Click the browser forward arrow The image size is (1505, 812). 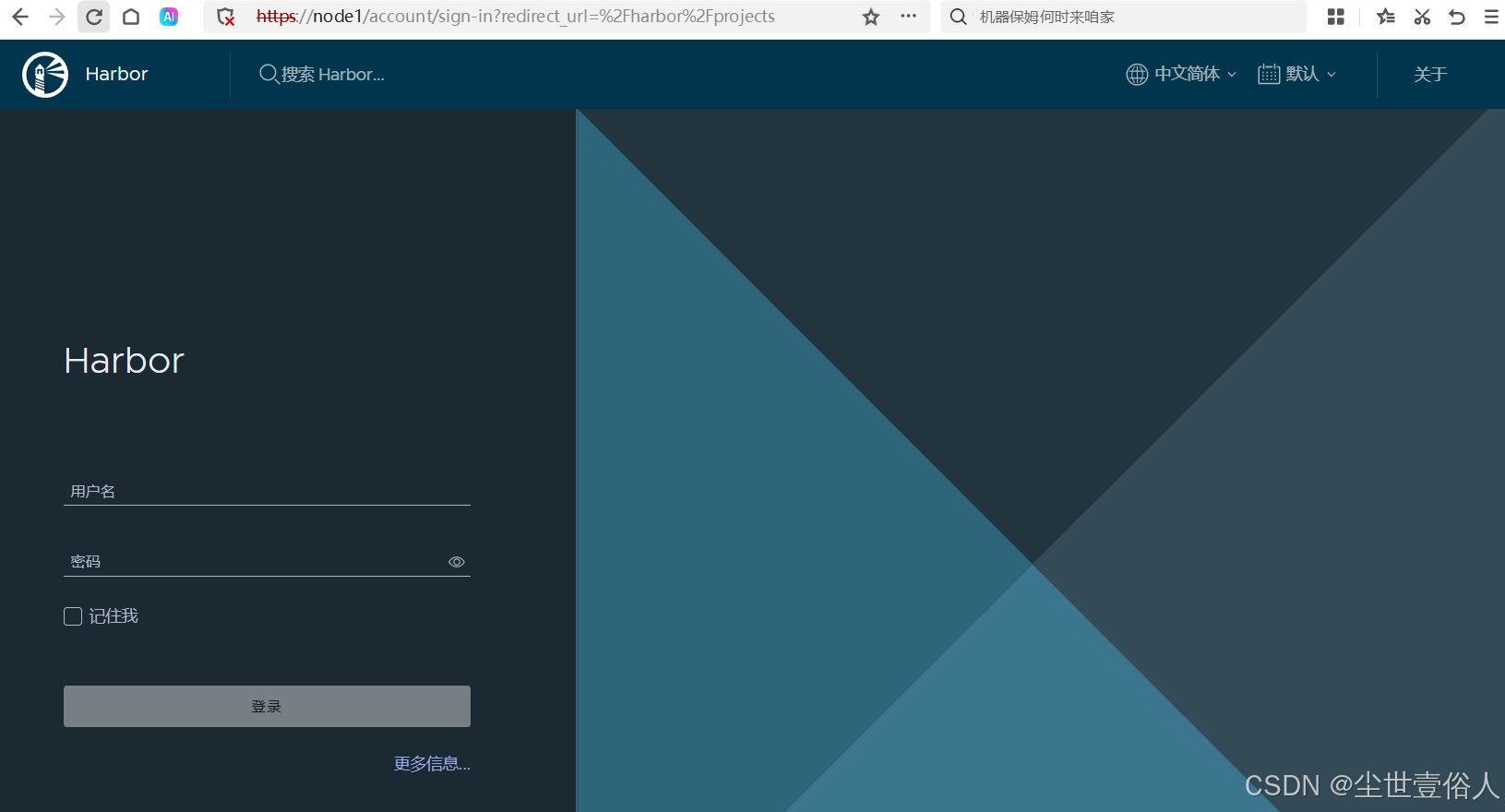(x=57, y=17)
